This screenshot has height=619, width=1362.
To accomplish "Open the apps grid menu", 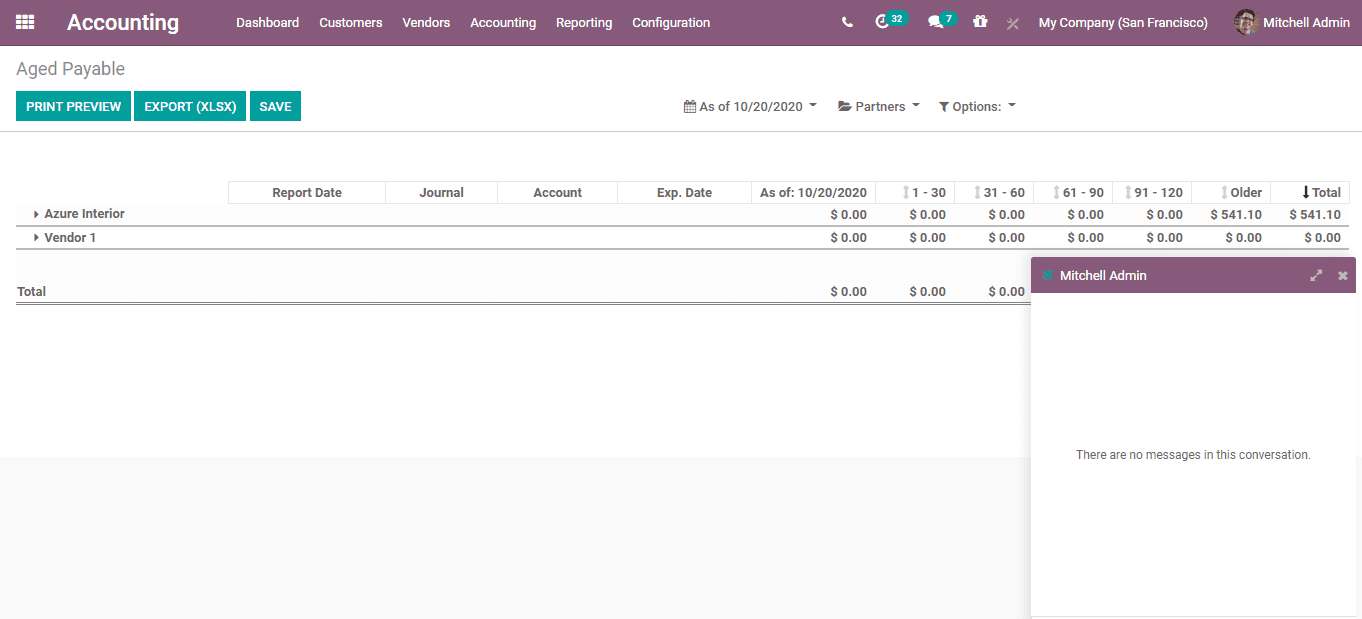I will pyautogui.click(x=24, y=22).
